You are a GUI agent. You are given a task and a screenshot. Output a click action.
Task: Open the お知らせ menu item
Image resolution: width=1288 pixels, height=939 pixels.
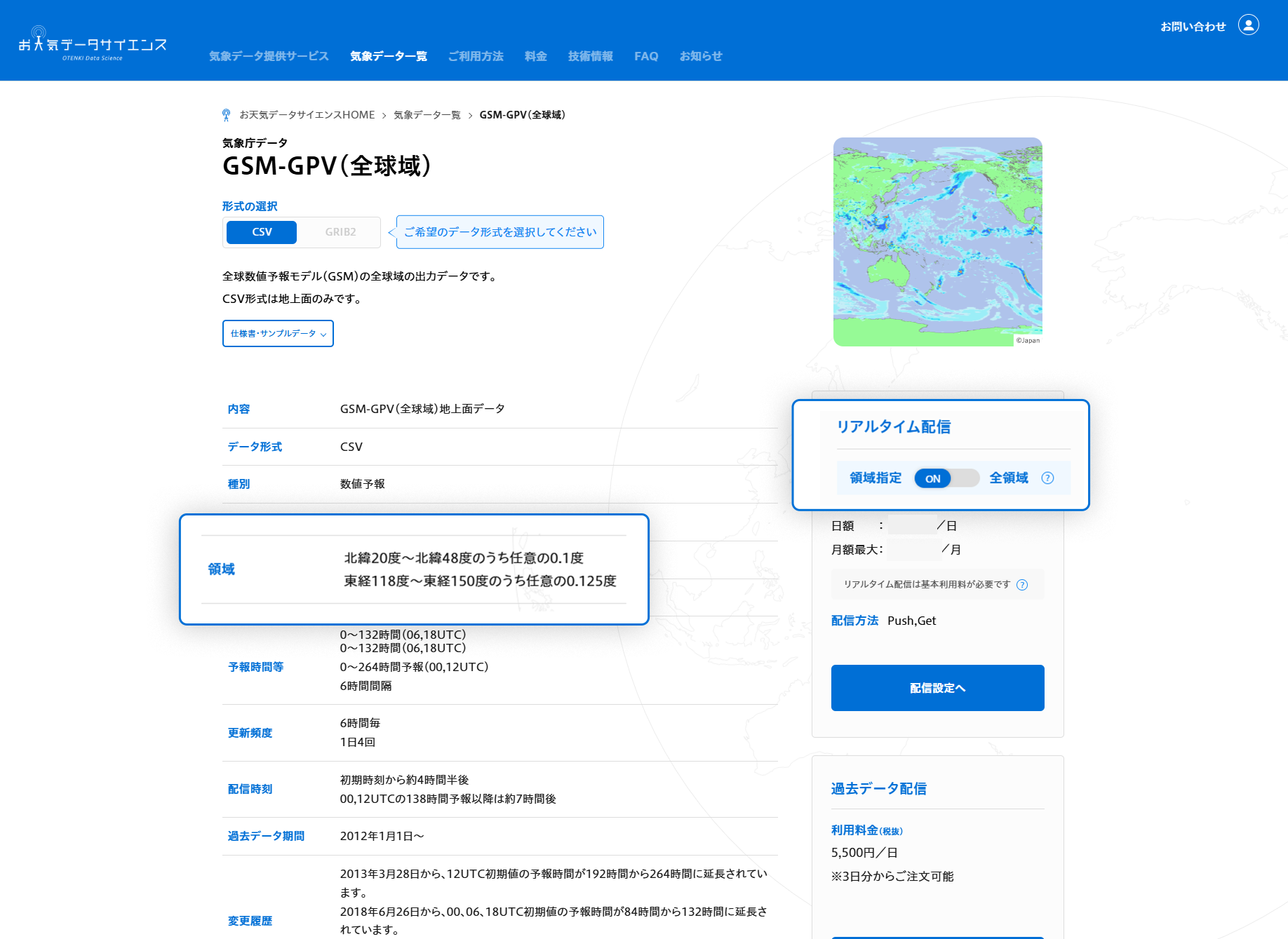701,56
